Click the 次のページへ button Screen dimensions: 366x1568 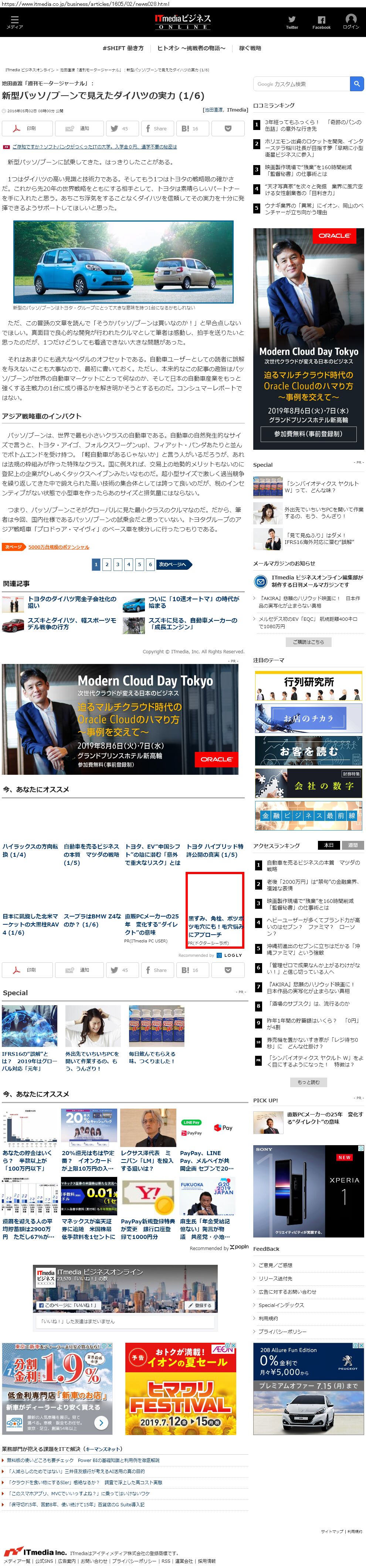[173, 564]
